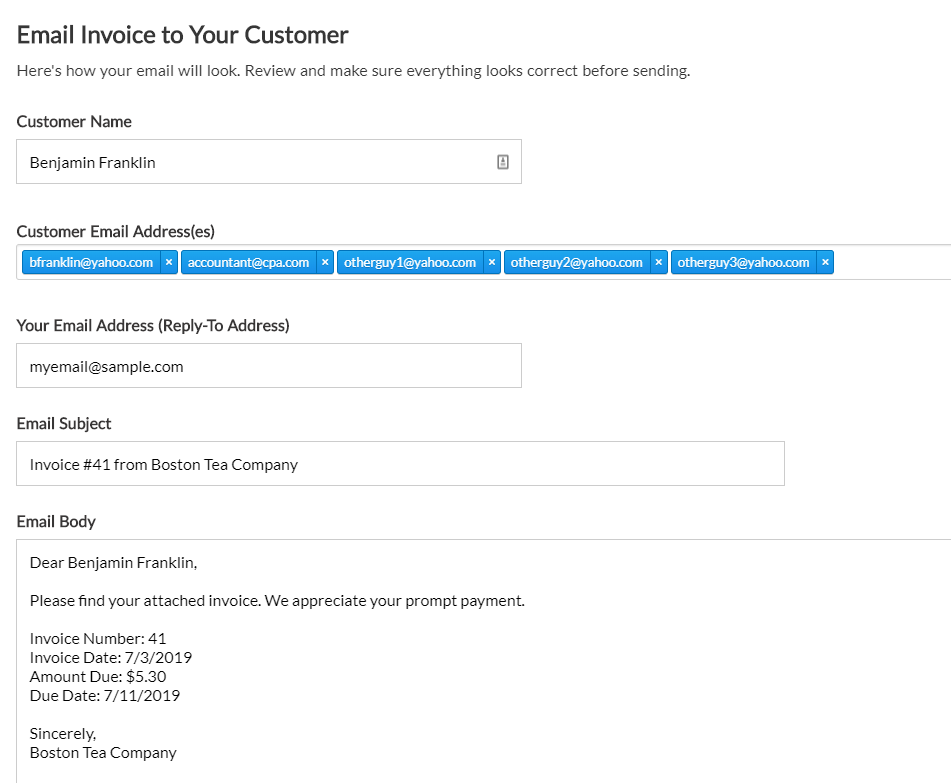Remove the otherguy3@yahoo.com address tag
This screenshot has height=783, width=951.
(825, 262)
